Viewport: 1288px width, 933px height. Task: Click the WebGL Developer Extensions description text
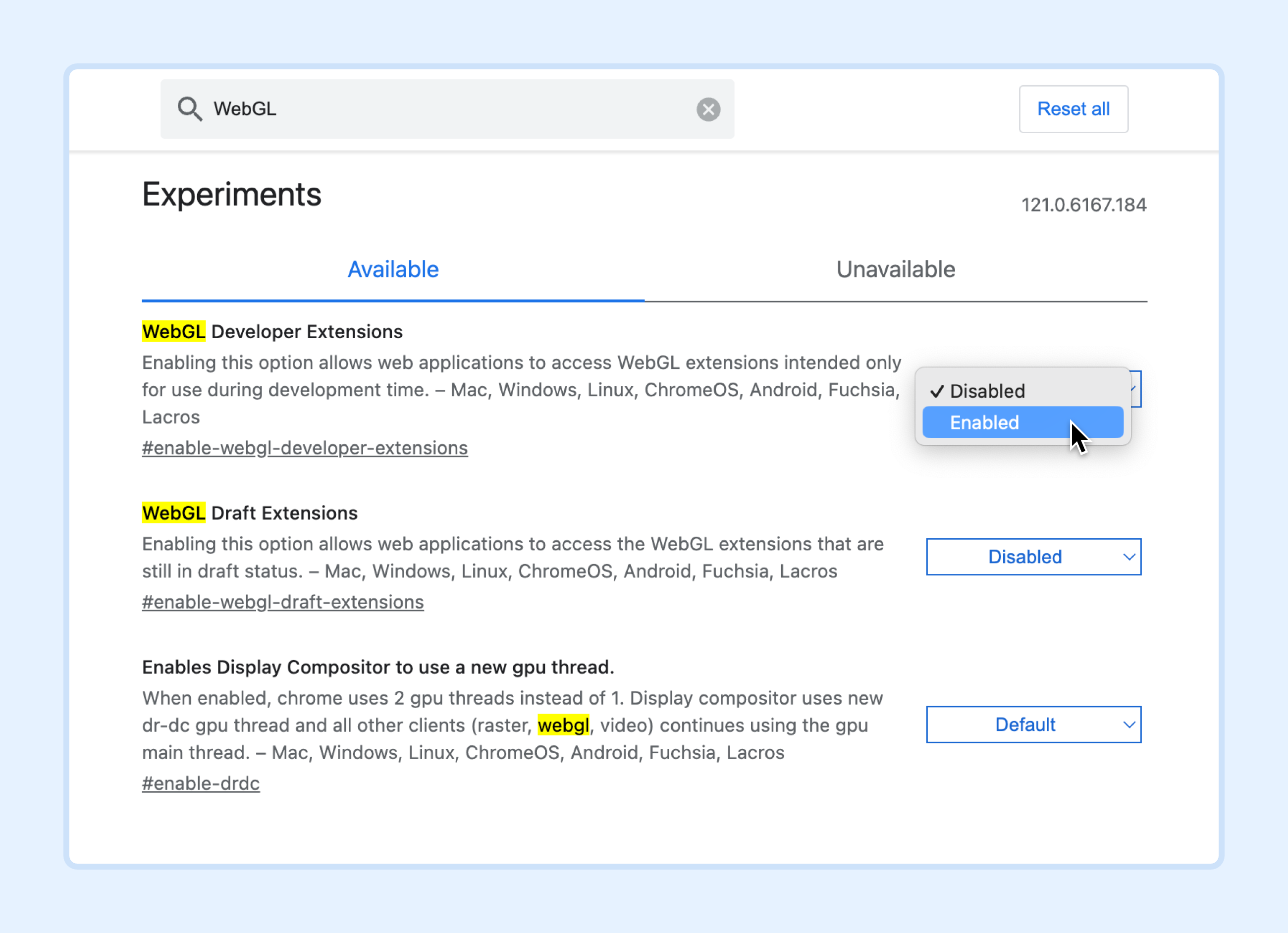[521, 390]
